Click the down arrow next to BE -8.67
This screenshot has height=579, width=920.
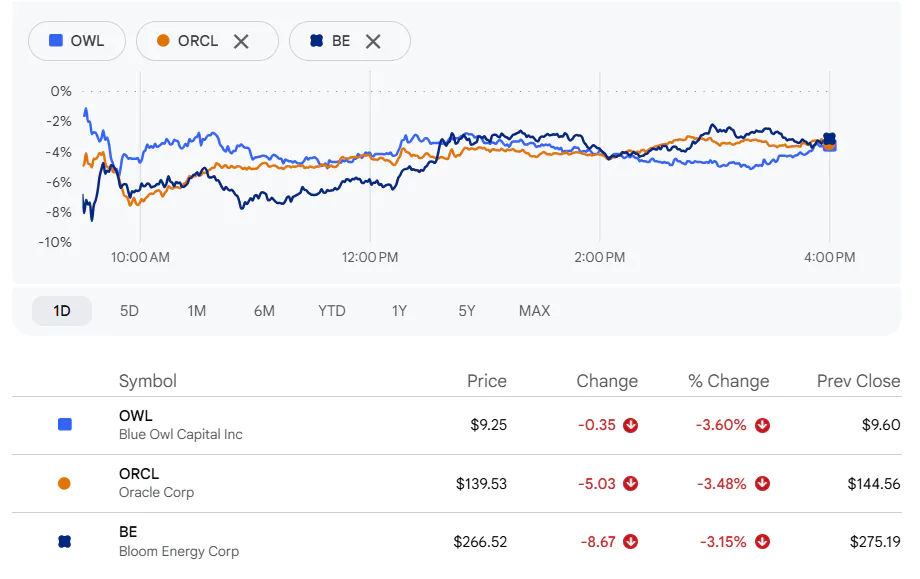click(x=631, y=541)
